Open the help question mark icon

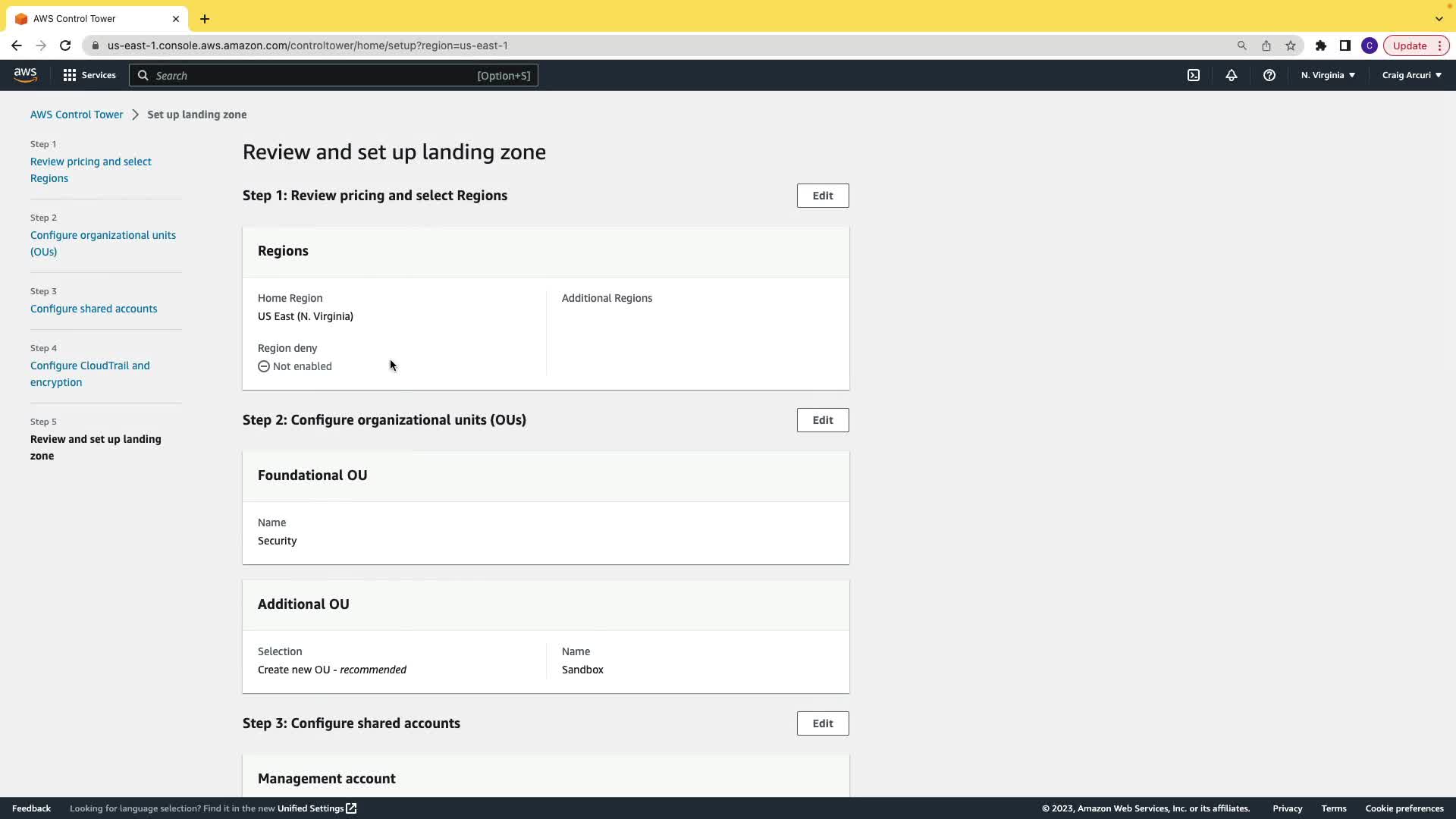click(1269, 75)
